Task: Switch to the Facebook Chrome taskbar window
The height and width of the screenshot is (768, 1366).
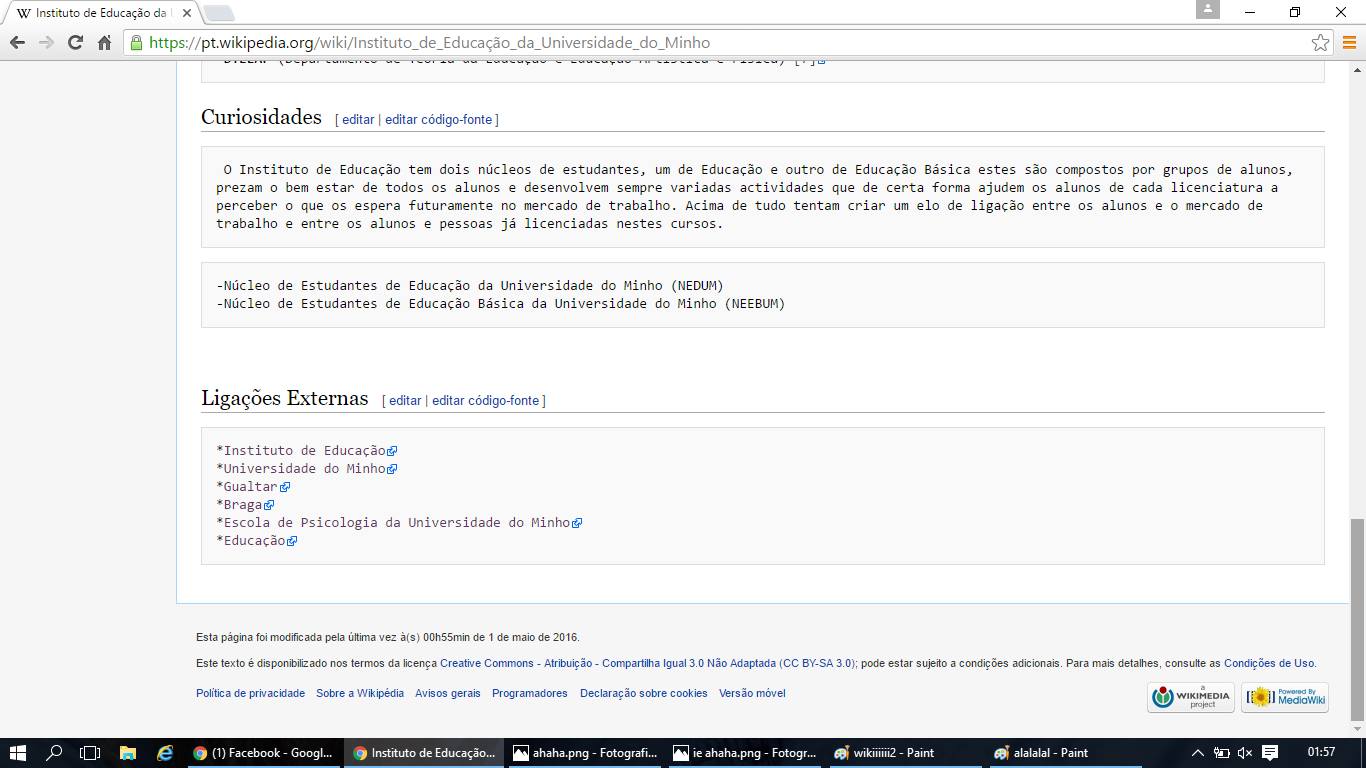Action: [x=264, y=753]
